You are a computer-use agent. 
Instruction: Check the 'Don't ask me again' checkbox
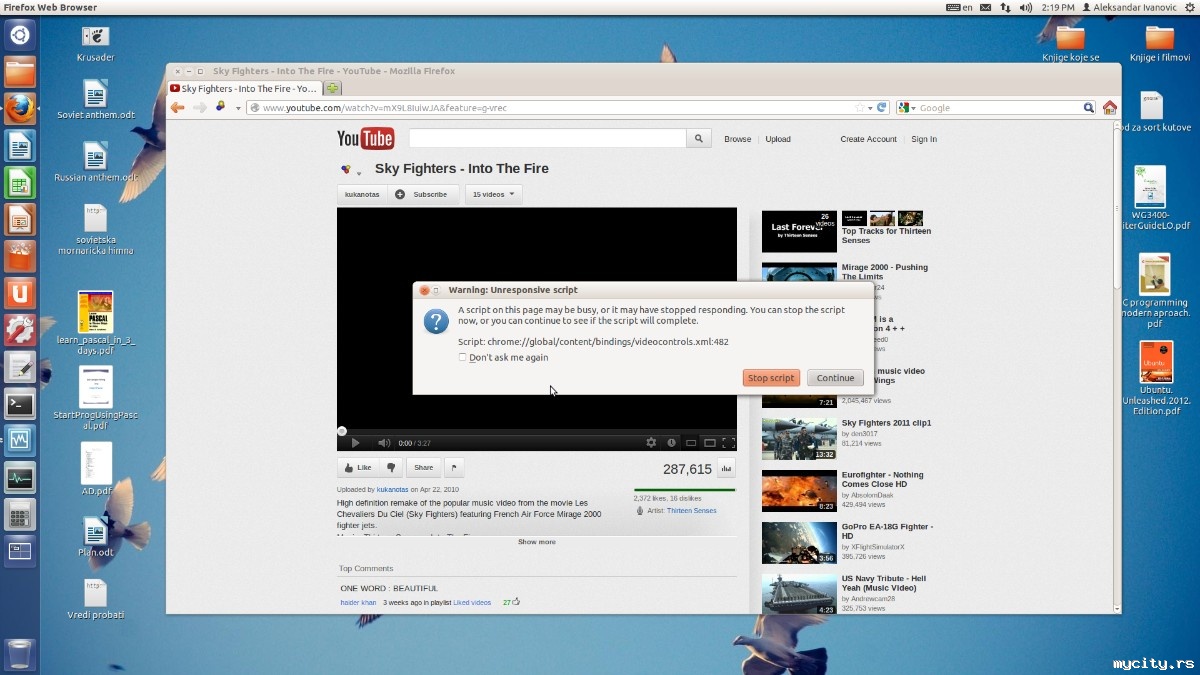coord(462,357)
